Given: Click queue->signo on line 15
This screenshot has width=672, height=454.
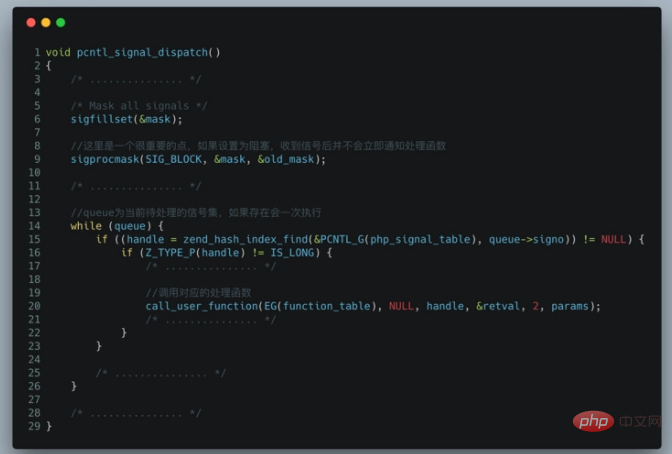Looking at the screenshot, I should click(526, 239).
